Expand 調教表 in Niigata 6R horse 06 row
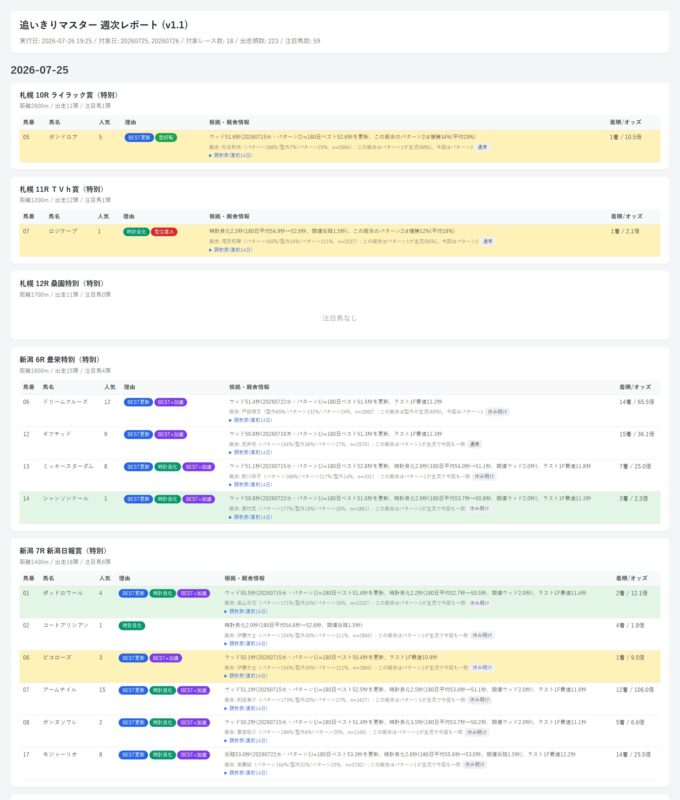Image resolution: width=680 pixels, height=800 pixels. coord(250,420)
